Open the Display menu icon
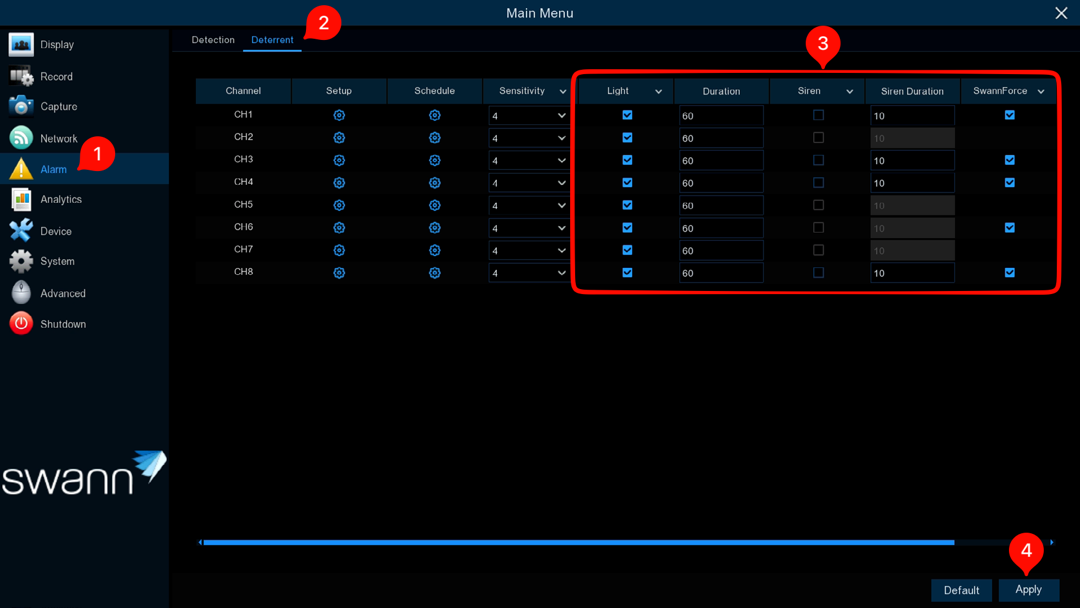The width and height of the screenshot is (1080, 608). point(21,44)
